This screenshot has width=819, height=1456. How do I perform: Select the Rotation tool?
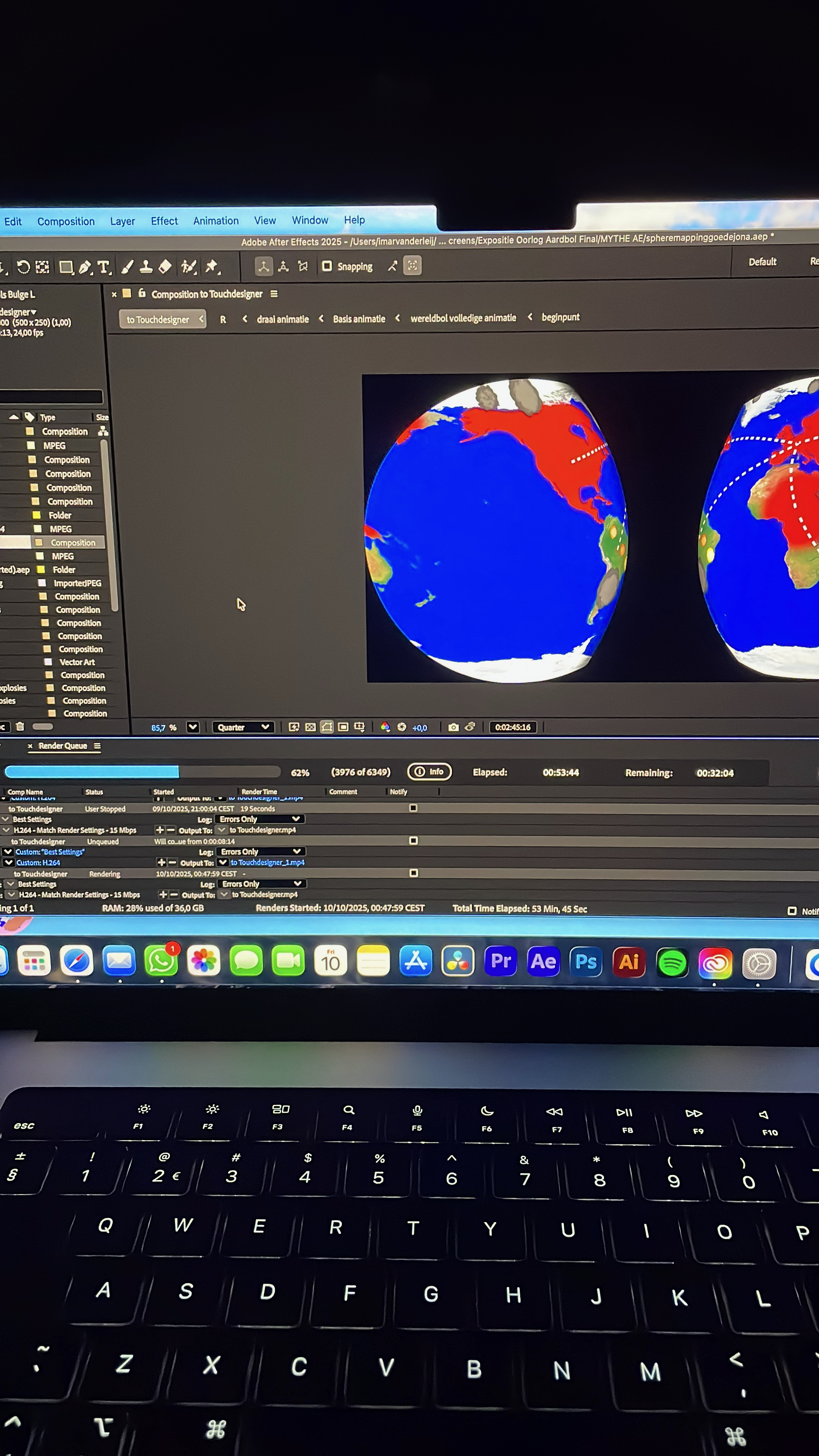coord(23,267)
